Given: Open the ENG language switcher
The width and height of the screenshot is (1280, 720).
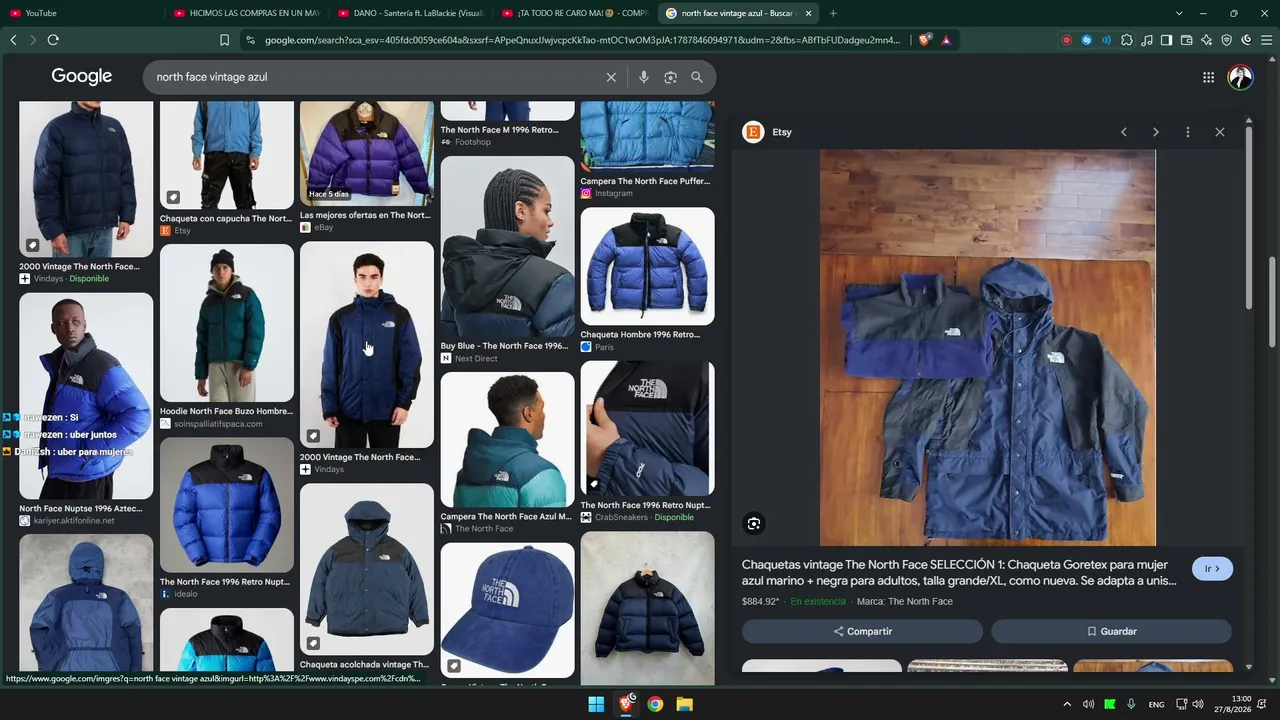Looking at the screenshot, I should click(1156, 704).
